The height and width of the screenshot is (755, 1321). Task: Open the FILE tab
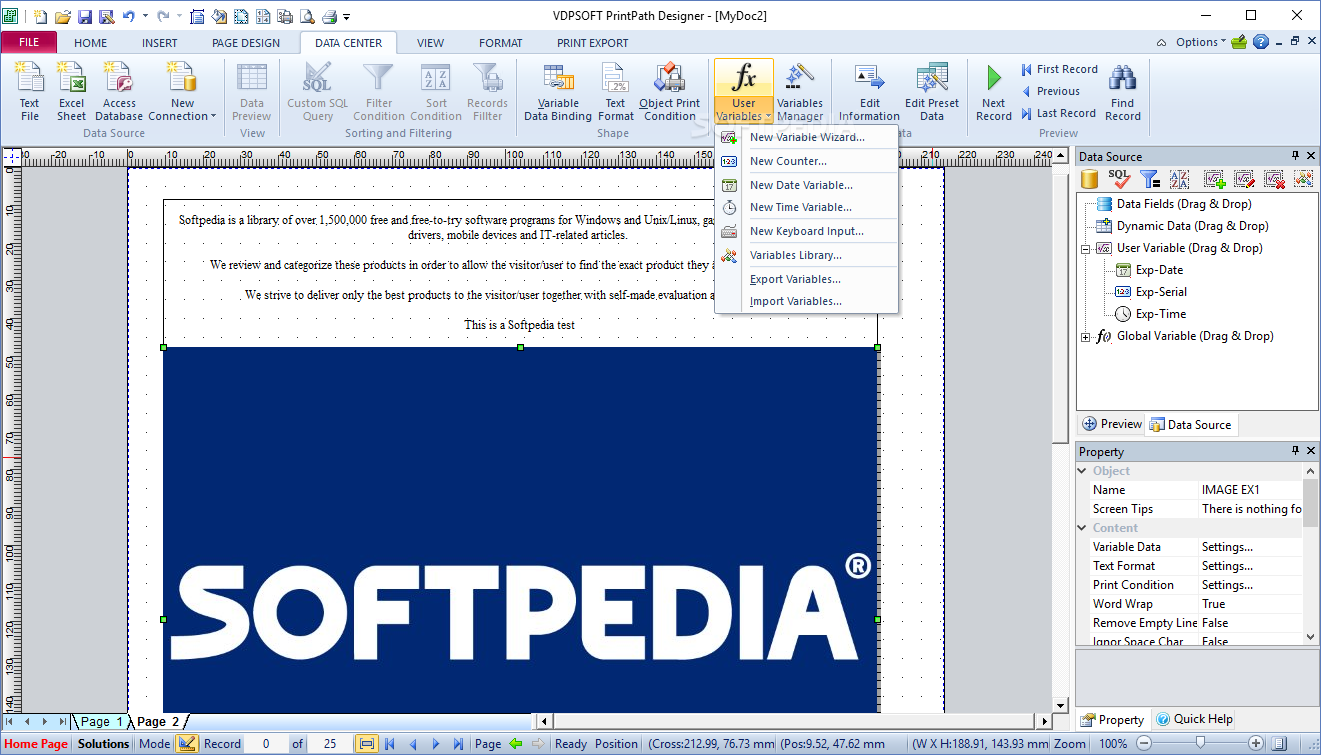coord(29,43)
